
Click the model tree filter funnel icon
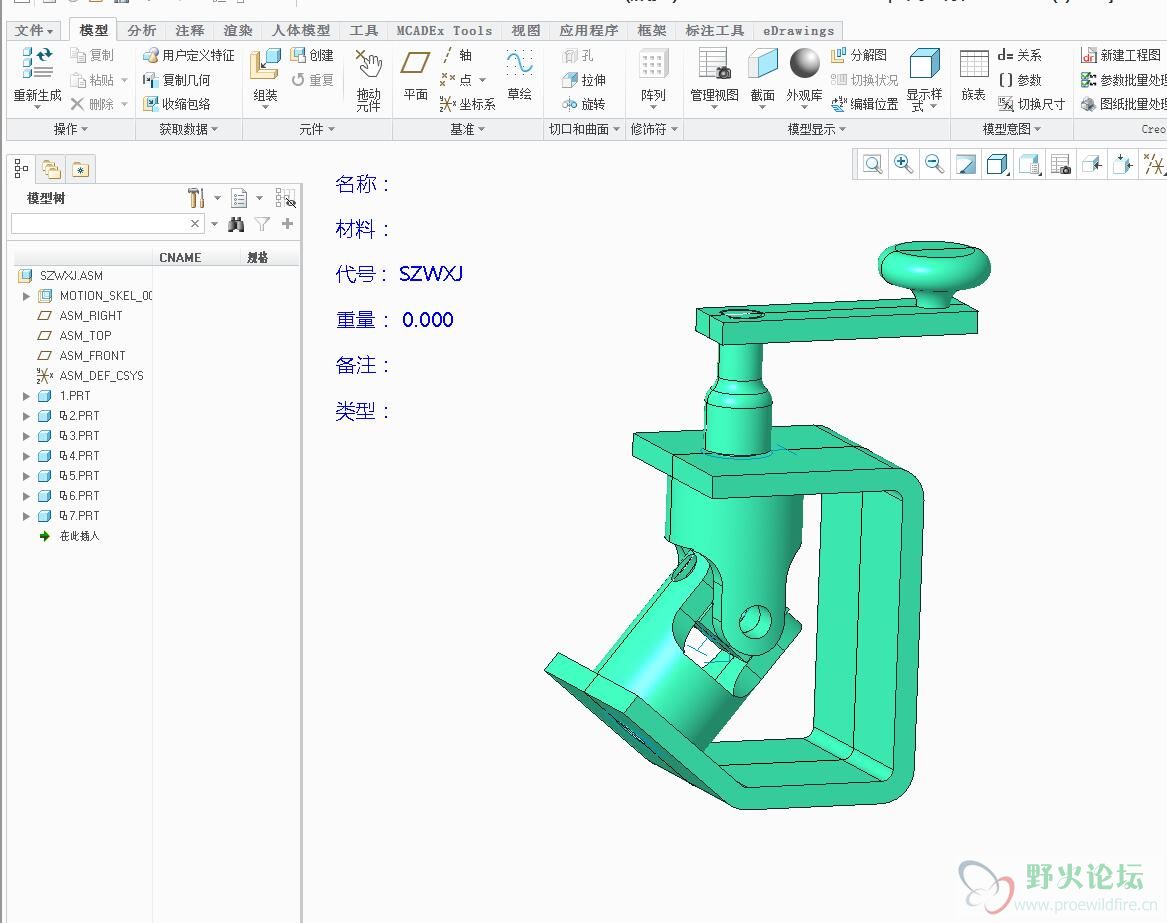coord(262,224)
